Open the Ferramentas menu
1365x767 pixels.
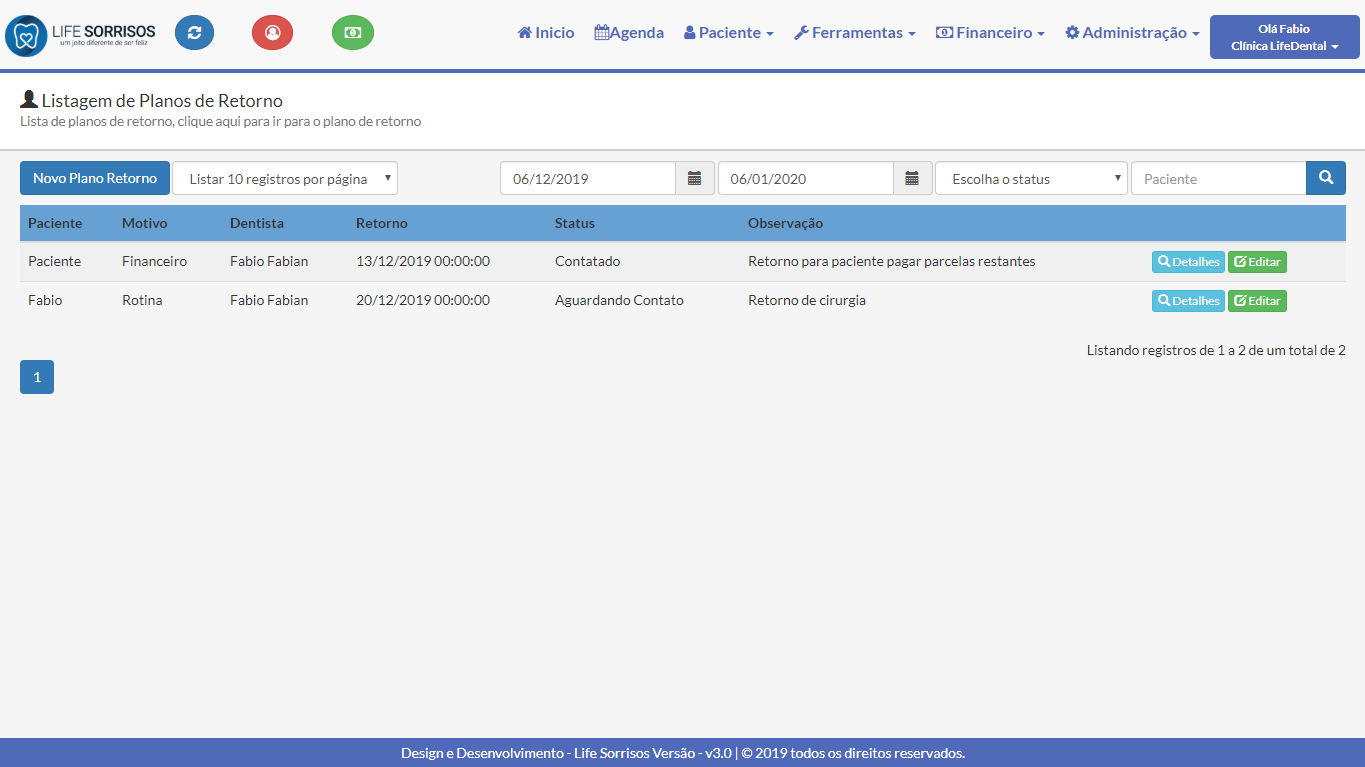(x=855, y=33)
